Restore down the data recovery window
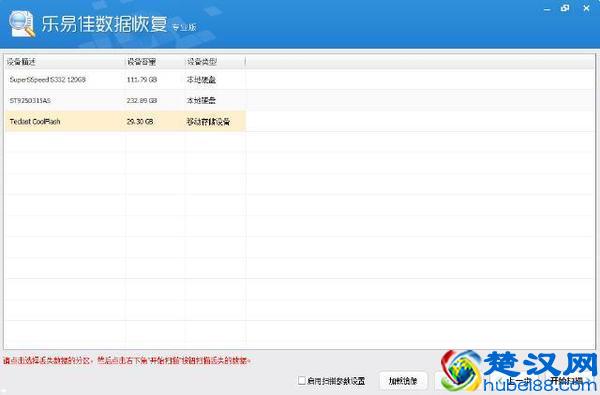Screen dimensions: 600x395 point(565,8)
